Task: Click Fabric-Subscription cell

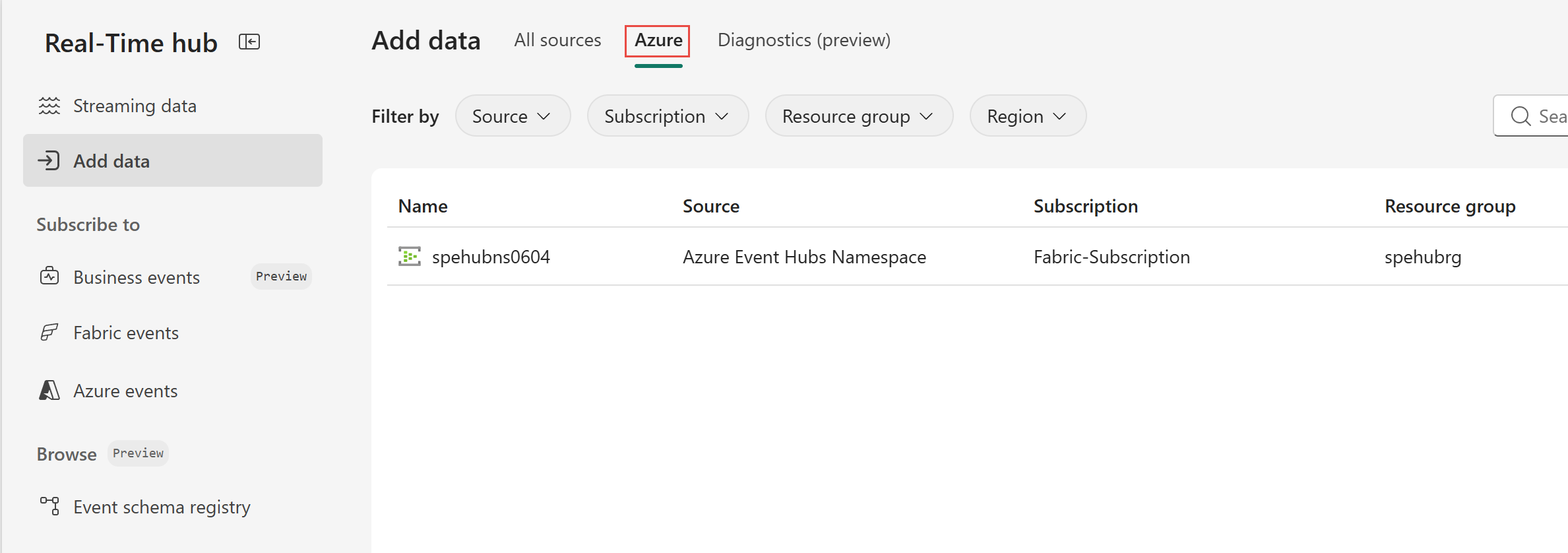Action: tap(1112, 257)
